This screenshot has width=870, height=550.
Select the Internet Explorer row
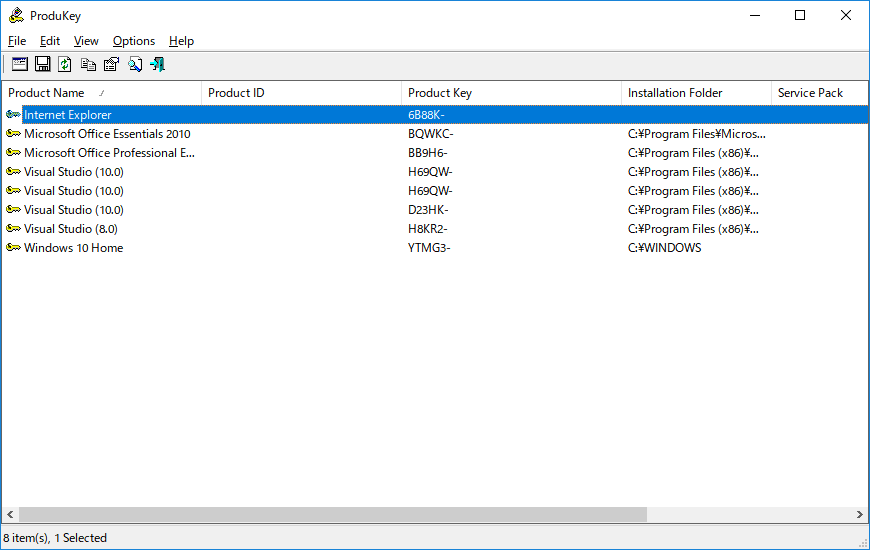pos(435,115)
